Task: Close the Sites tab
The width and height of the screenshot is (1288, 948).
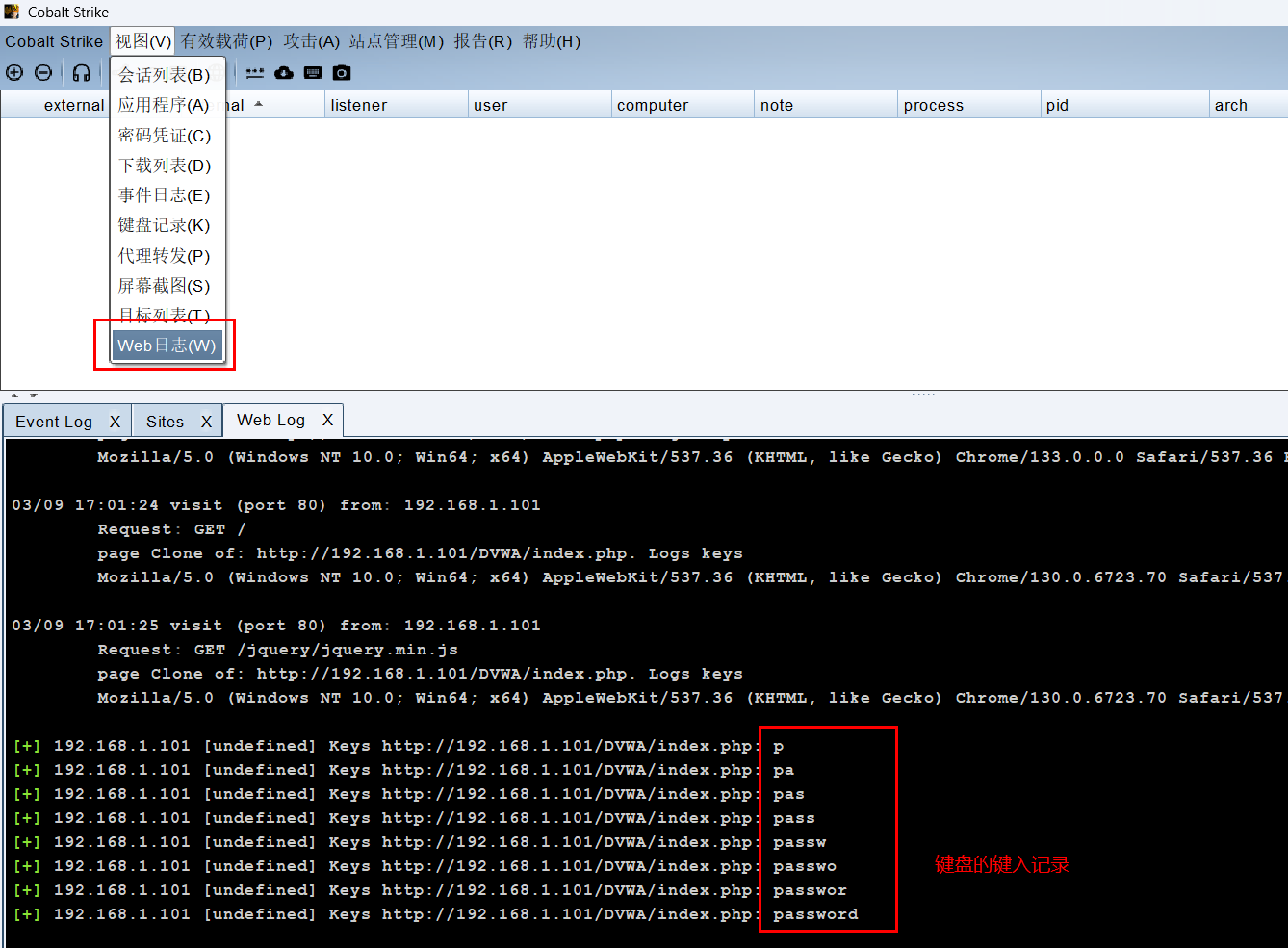Action: [x=206, y=422]
